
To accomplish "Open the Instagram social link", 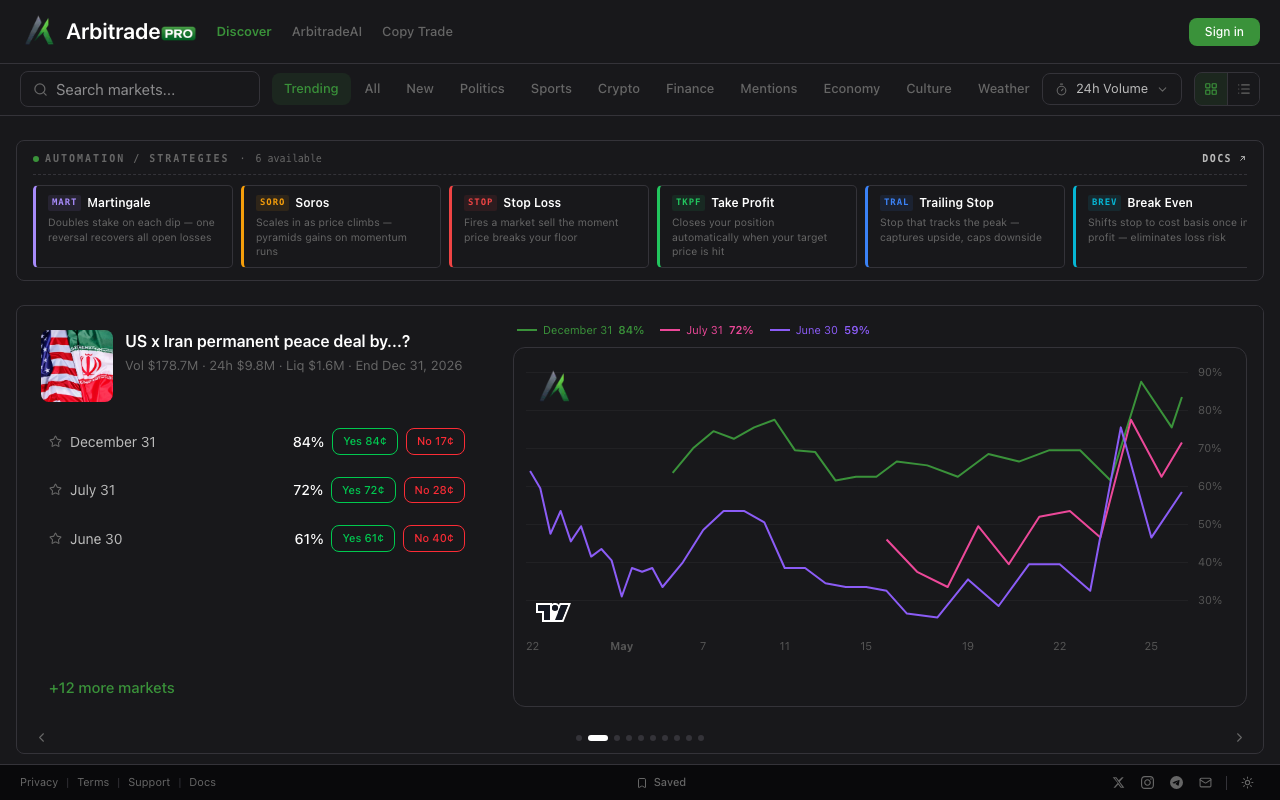I will tap(1148, 782).
